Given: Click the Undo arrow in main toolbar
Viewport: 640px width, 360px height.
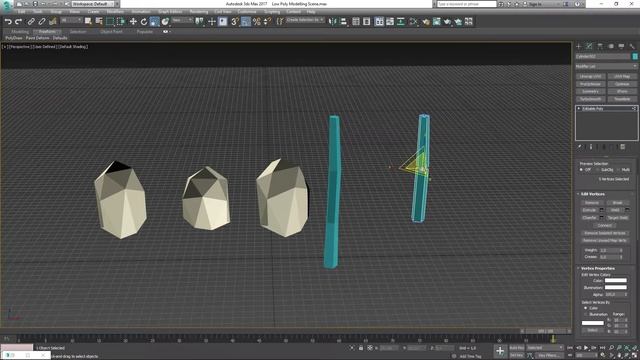Looking at the screenshot, I should point(8,22).
